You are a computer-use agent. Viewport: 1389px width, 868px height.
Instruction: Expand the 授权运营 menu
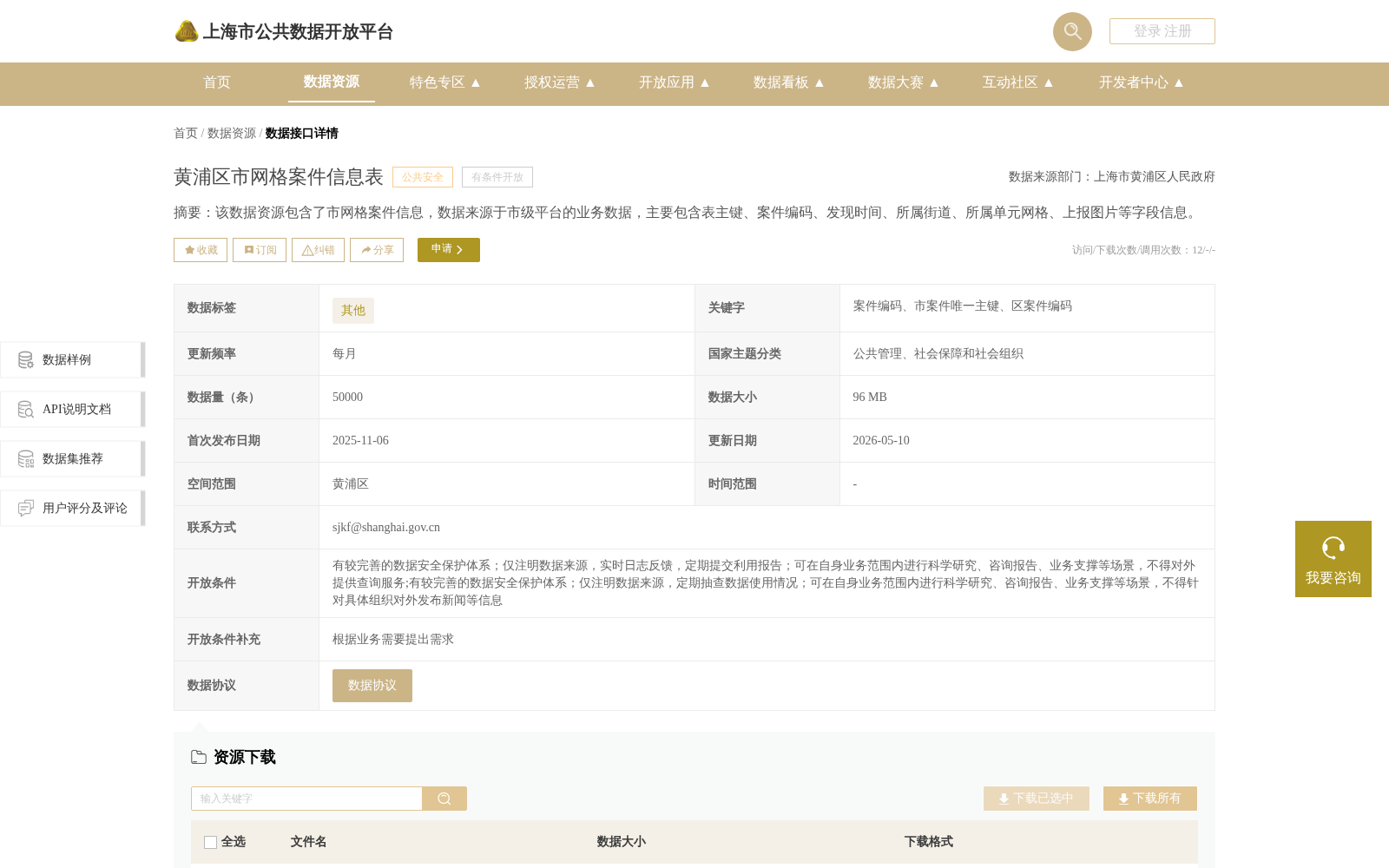click(x=560, y=82)
